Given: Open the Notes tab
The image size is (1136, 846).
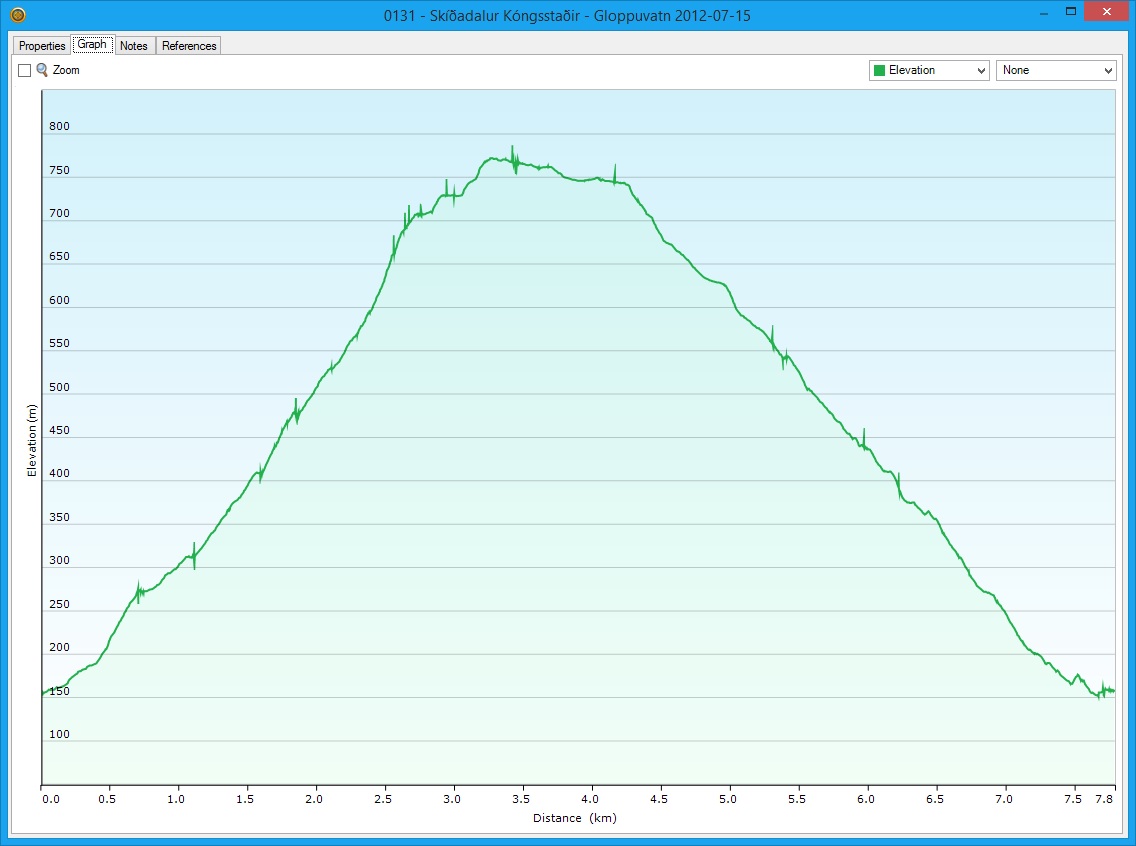Looking at the screenshot, I should click(x=134, y=46).
